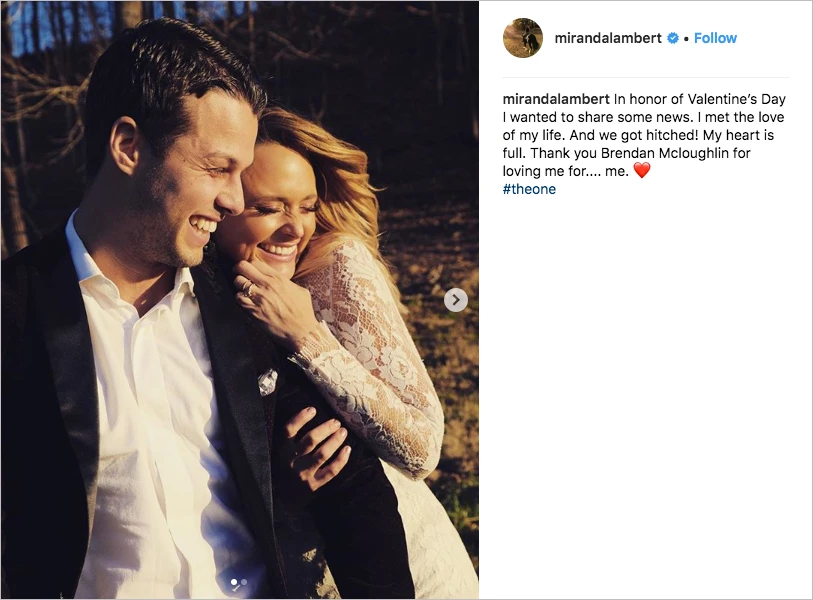This screenshot has width=813, height=600.
Task: Tap the verification seal beside the header username
Action: point(674,37)
